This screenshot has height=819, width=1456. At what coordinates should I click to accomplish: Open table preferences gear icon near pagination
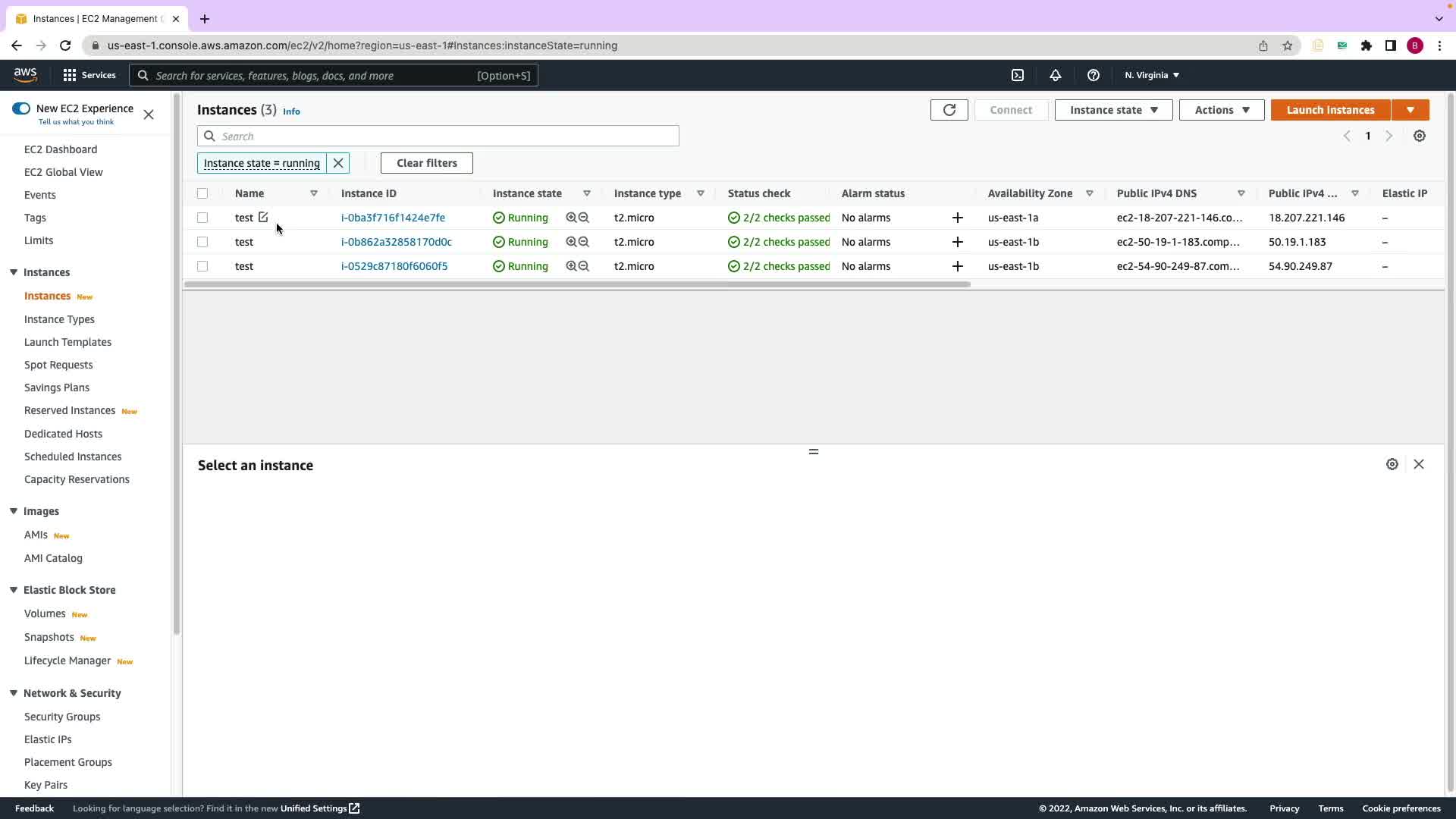[1419, 136]
